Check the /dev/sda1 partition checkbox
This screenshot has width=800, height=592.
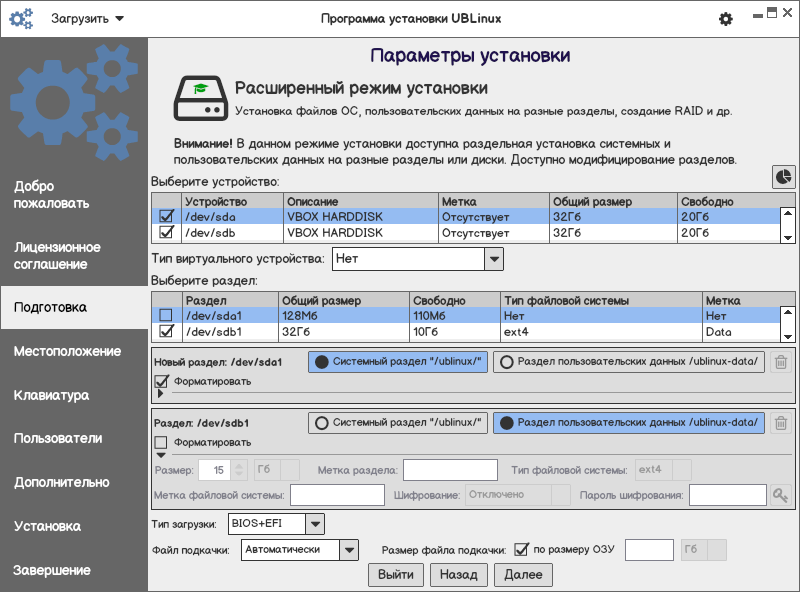[x=167, y=316]
